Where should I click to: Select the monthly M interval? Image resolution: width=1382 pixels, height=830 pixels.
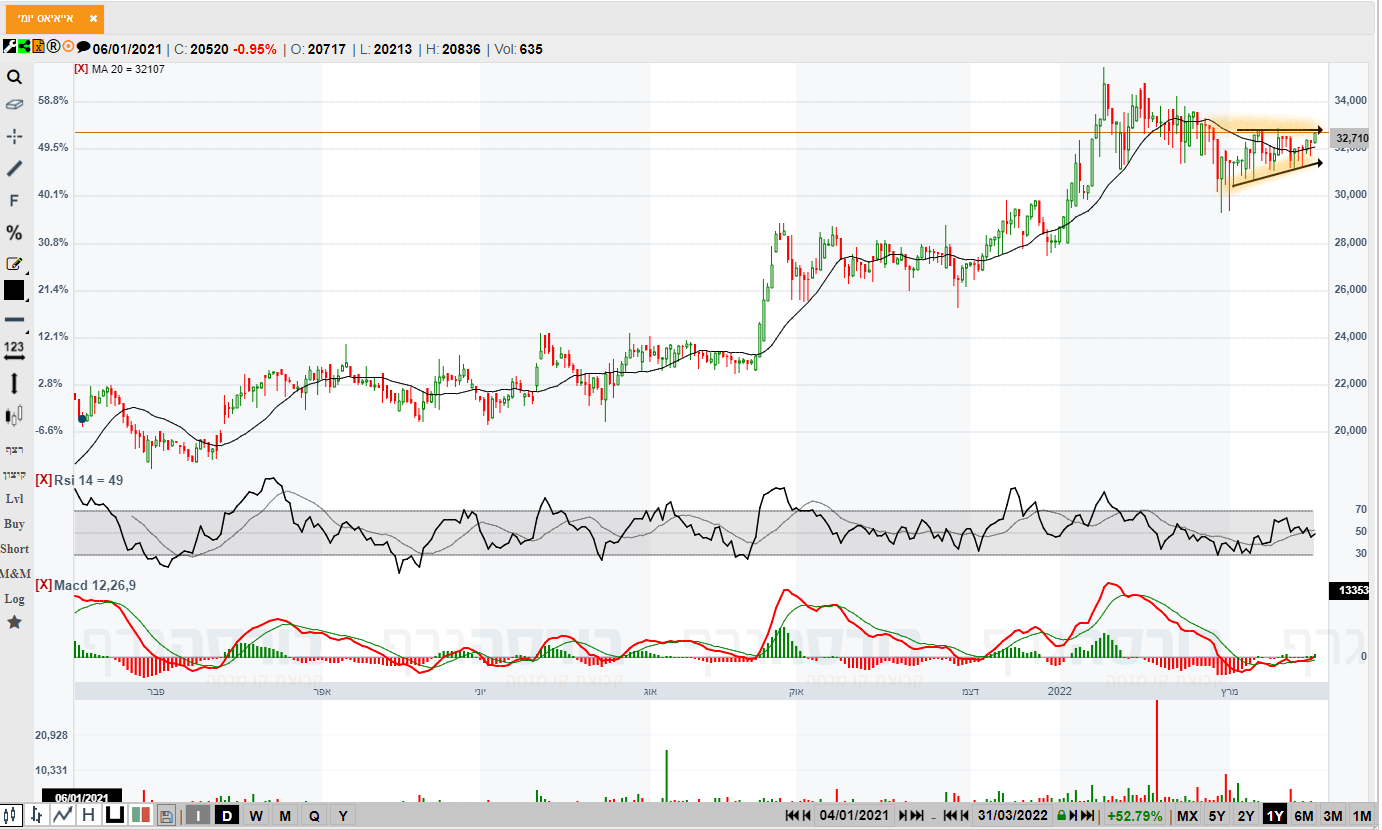coord(285,815)
